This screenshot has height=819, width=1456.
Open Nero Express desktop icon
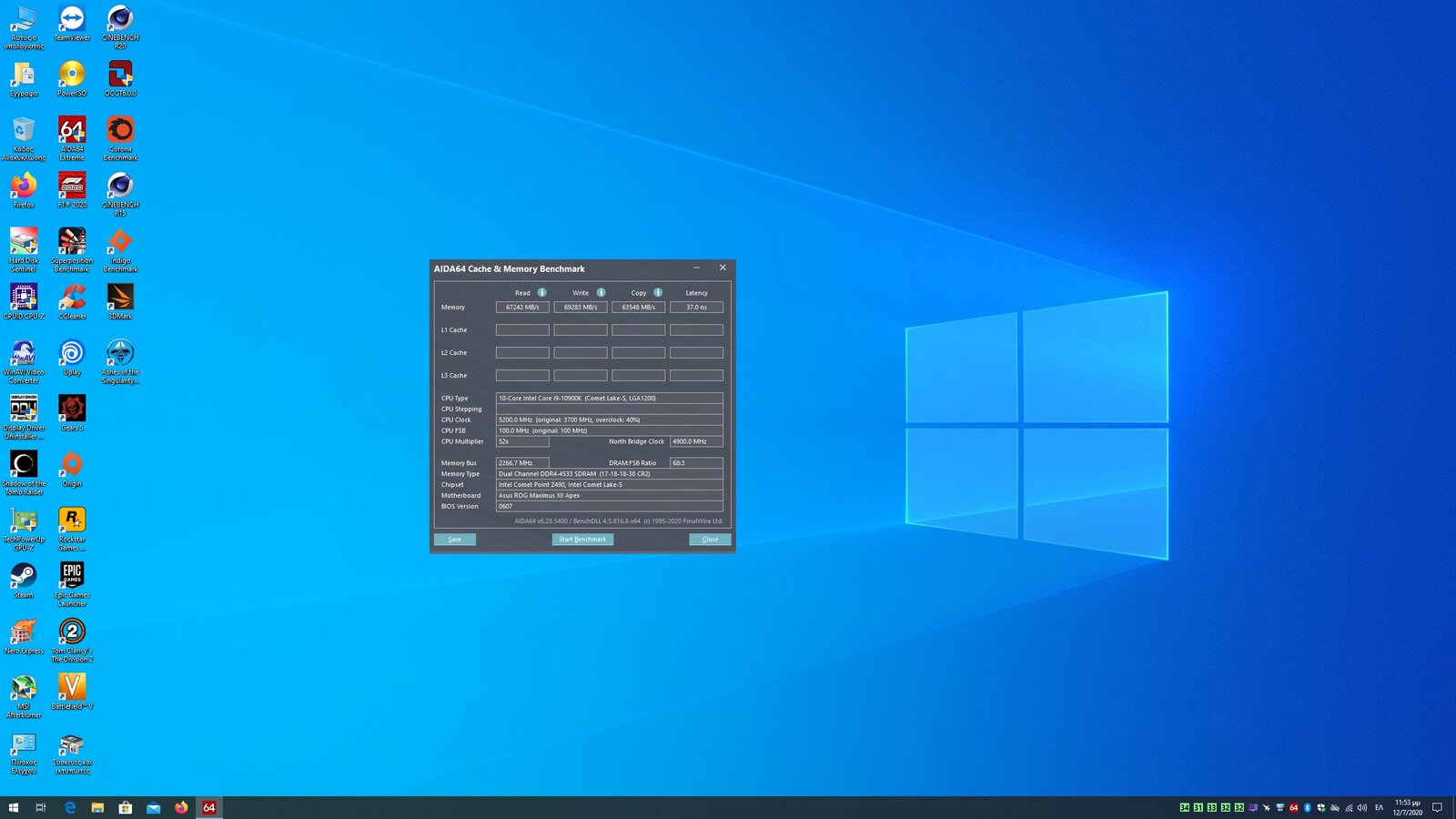(24, 635)
